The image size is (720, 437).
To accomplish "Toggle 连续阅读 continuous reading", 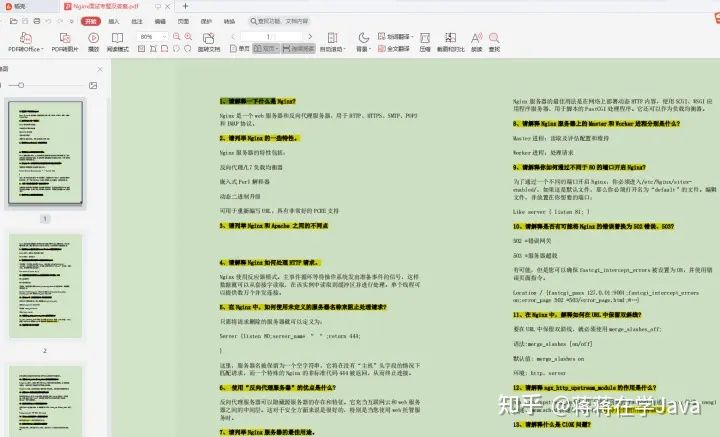I will pos(298,49).
